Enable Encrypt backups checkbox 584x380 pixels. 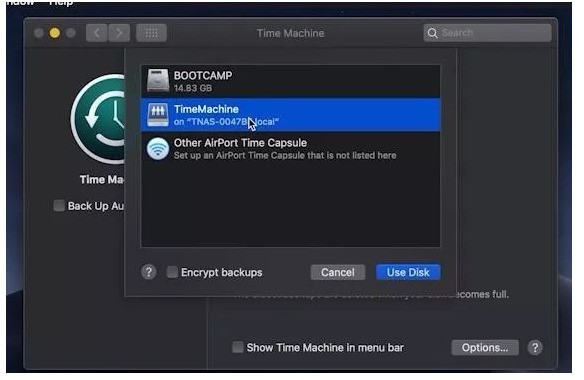pyautogui.click(x=172, y=272)
